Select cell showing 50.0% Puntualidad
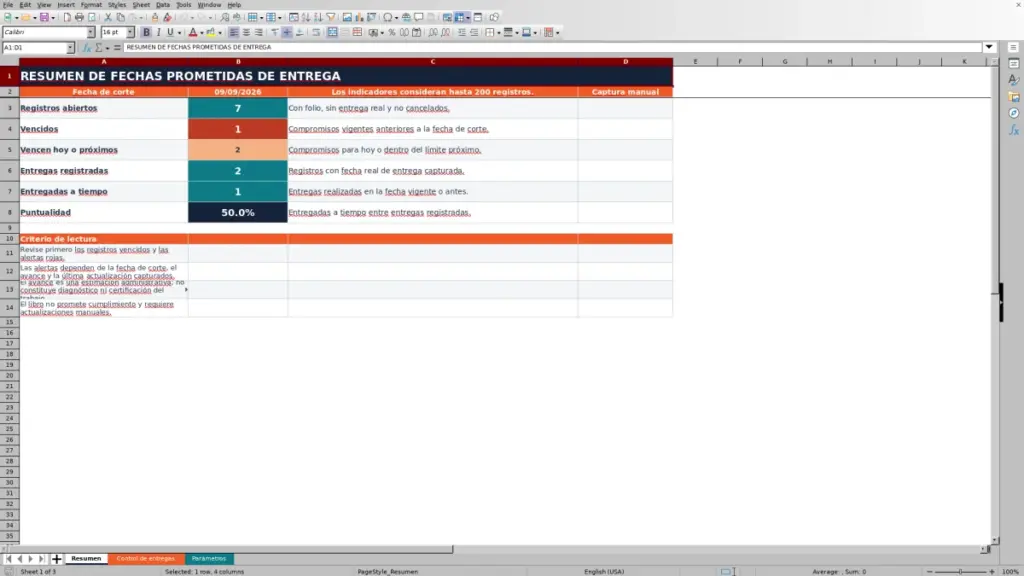This screenshot has height=576, width=1024. 238,212
